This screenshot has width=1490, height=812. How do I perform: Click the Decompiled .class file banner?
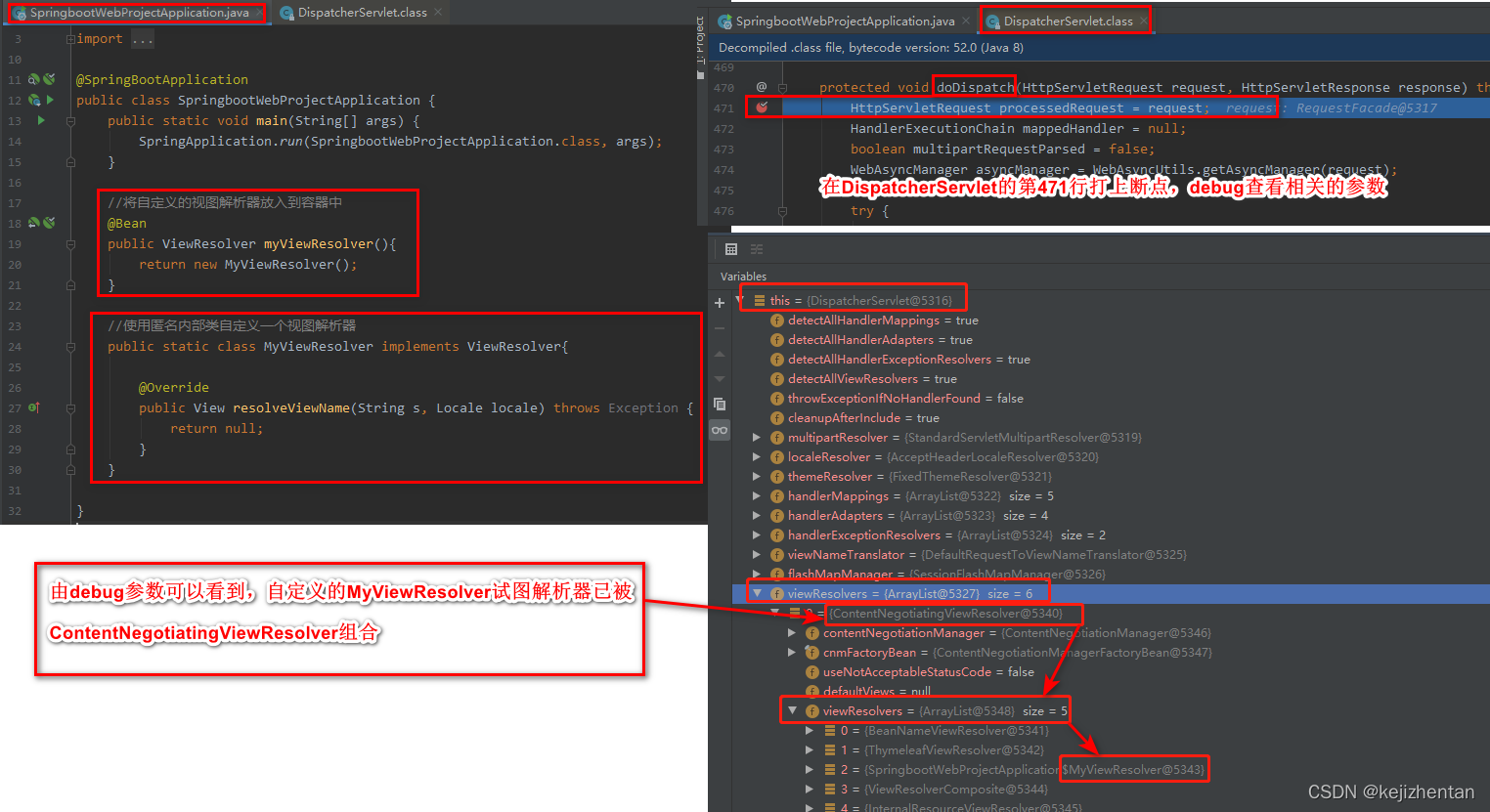coord(1099,47)
